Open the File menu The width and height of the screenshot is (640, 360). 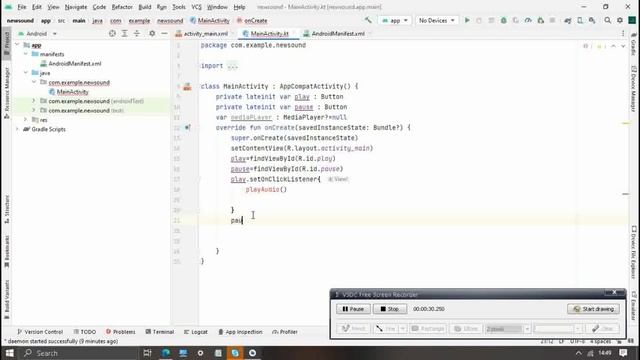22,7
